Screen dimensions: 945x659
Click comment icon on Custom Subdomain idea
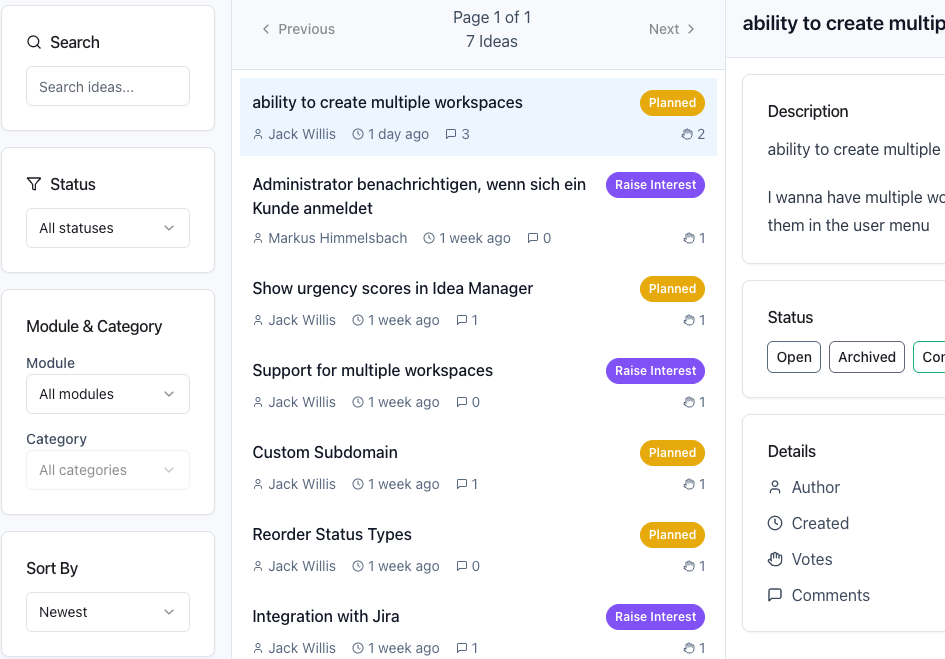click(461, 484)
